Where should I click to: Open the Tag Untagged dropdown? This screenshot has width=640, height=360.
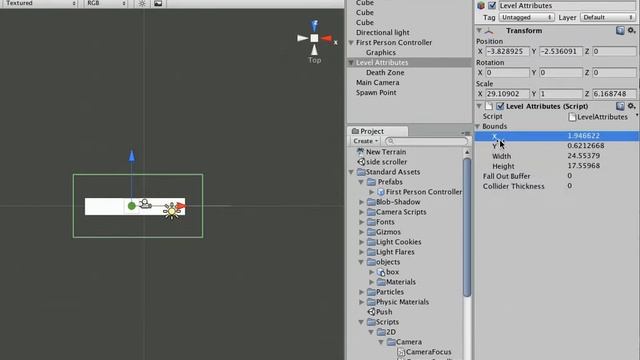point(526,18)
